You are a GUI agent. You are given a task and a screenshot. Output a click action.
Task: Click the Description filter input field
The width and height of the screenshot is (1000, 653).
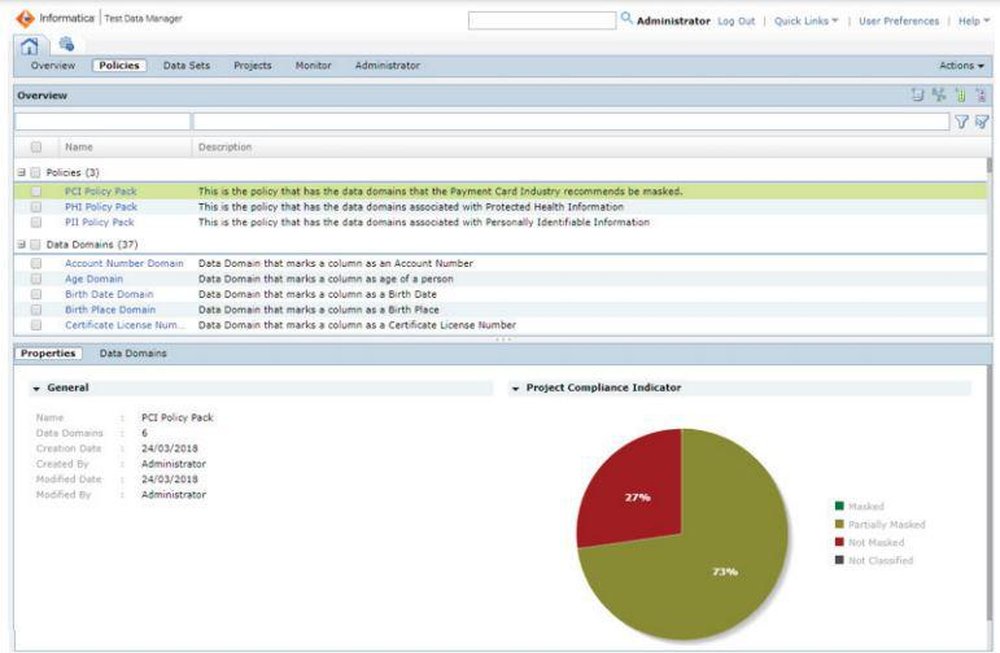click(571, 121)
